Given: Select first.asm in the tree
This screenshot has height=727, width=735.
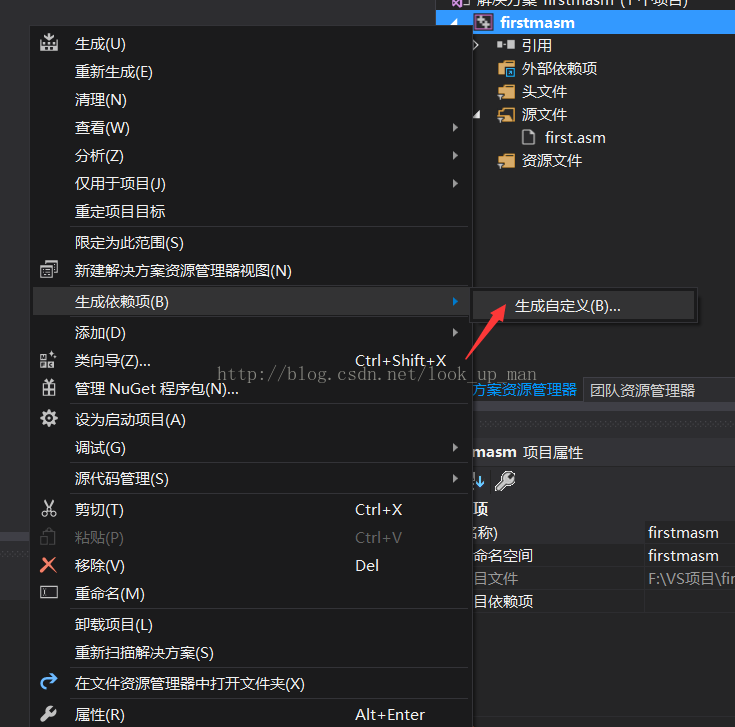Looking at the screenshot, I should coord(575,137).
